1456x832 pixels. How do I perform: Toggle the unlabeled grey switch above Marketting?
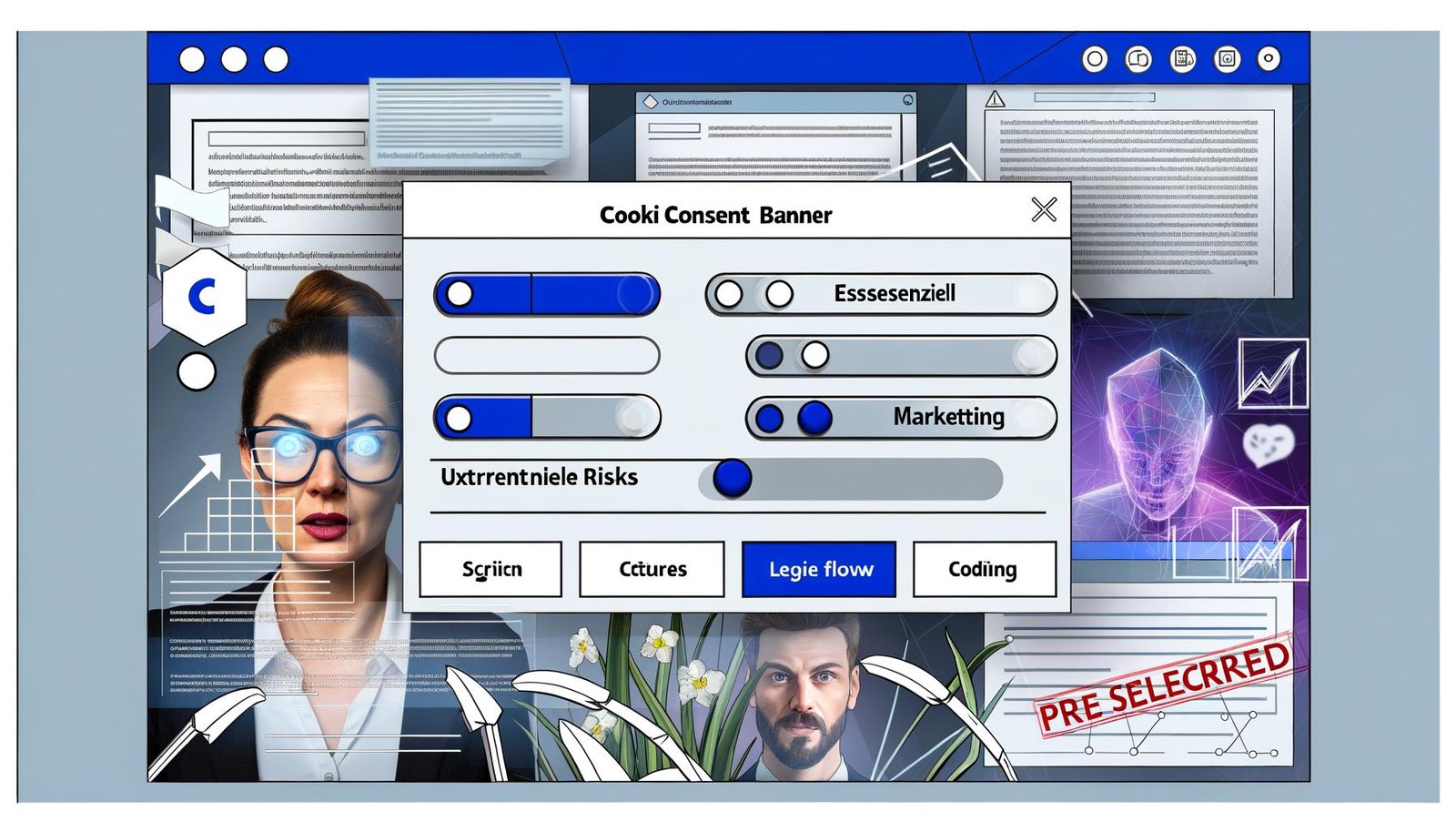(901, 355)
